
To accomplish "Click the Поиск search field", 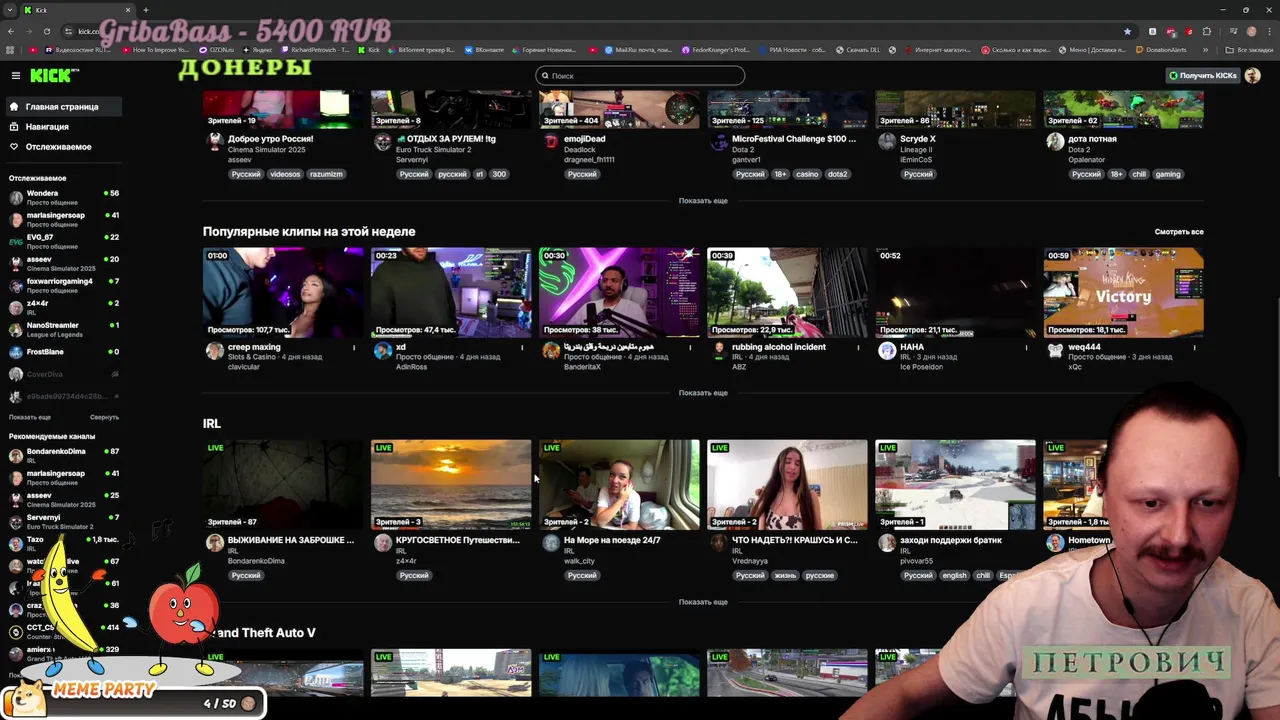I will tap(640, 76).
